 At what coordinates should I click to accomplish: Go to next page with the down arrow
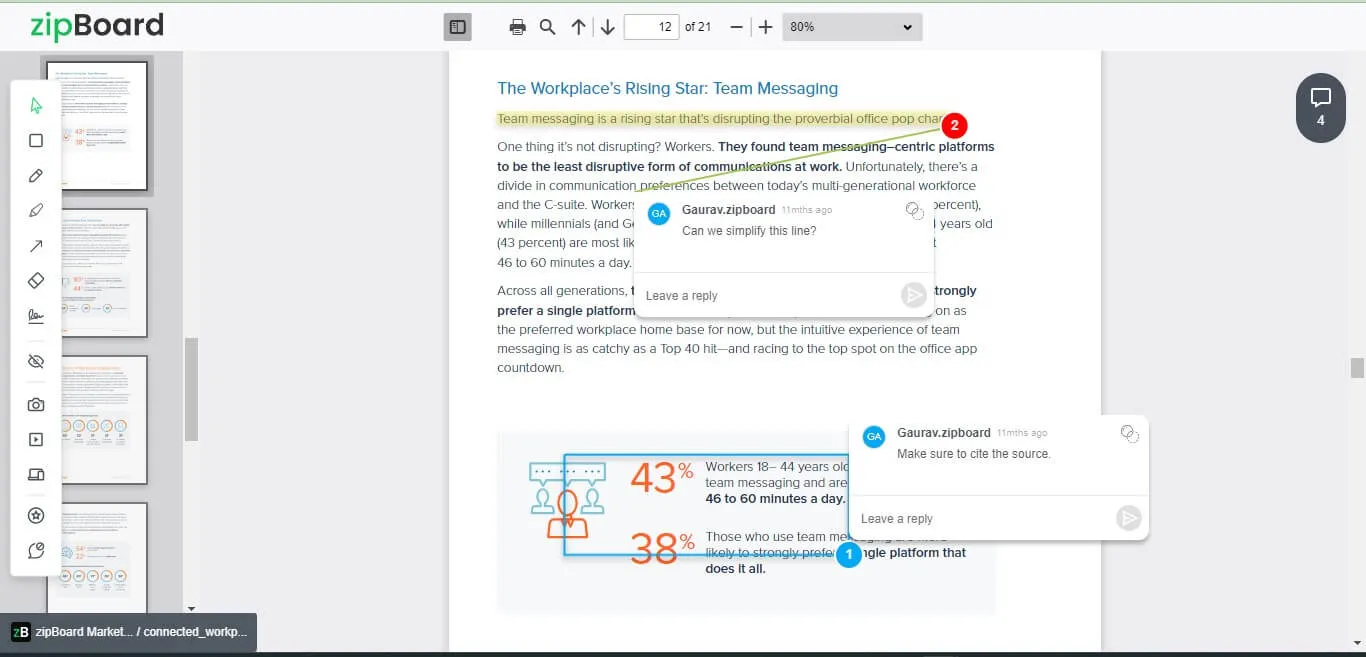pos(607,27)
